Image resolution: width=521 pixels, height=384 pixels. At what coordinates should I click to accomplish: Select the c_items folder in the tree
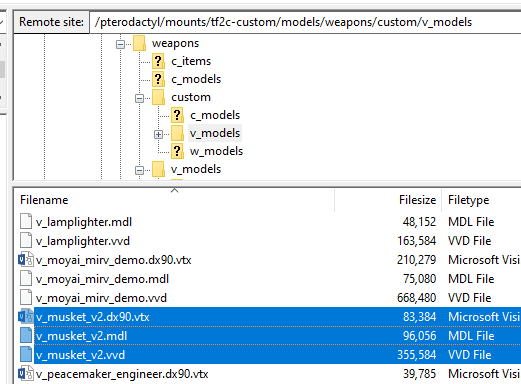coord(191,61)
